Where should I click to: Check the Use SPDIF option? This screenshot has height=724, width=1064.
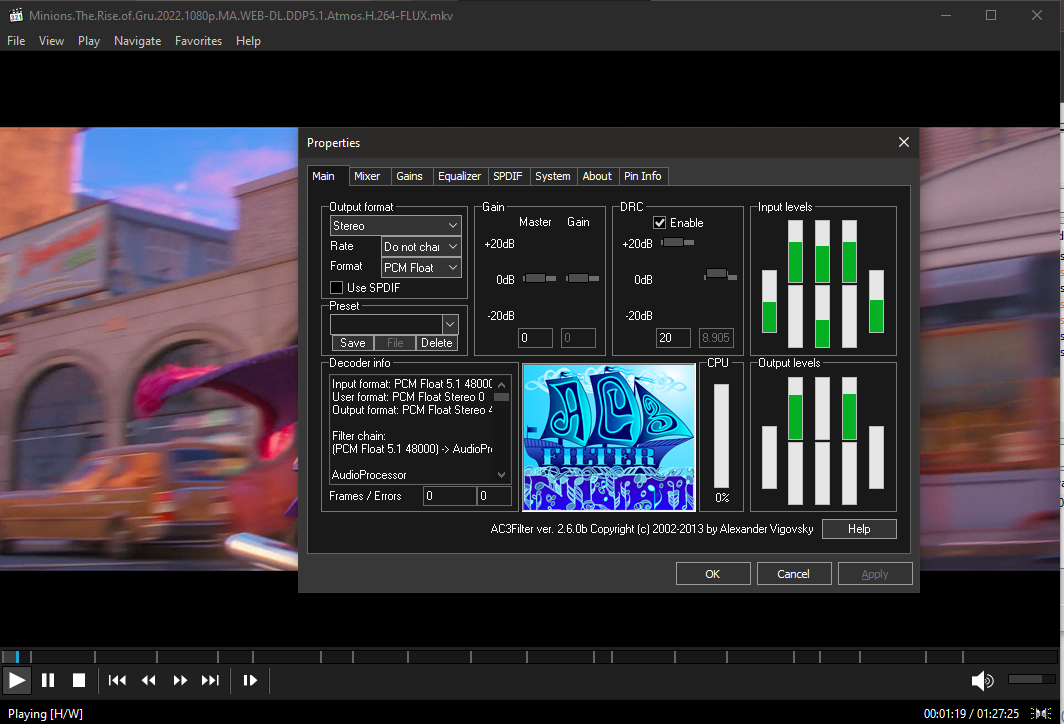coord(337,287)
